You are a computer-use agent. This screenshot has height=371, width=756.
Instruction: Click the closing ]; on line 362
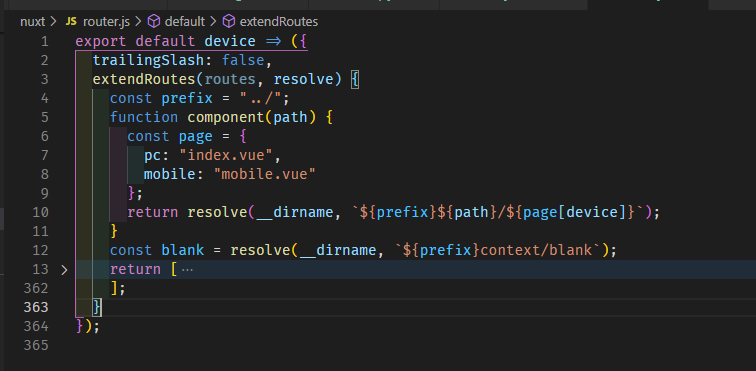(118, 289)
